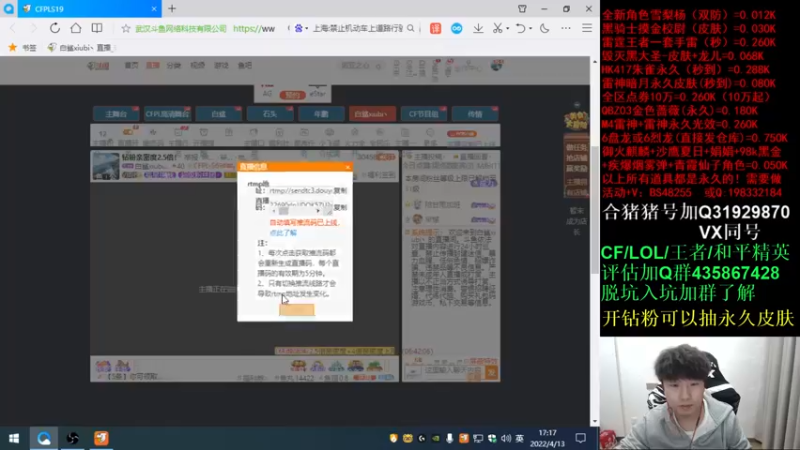Click the stream code scrollbar left arrow
Image resolution: width=800 pixels, height=450 pixels.
pos(273,211)
